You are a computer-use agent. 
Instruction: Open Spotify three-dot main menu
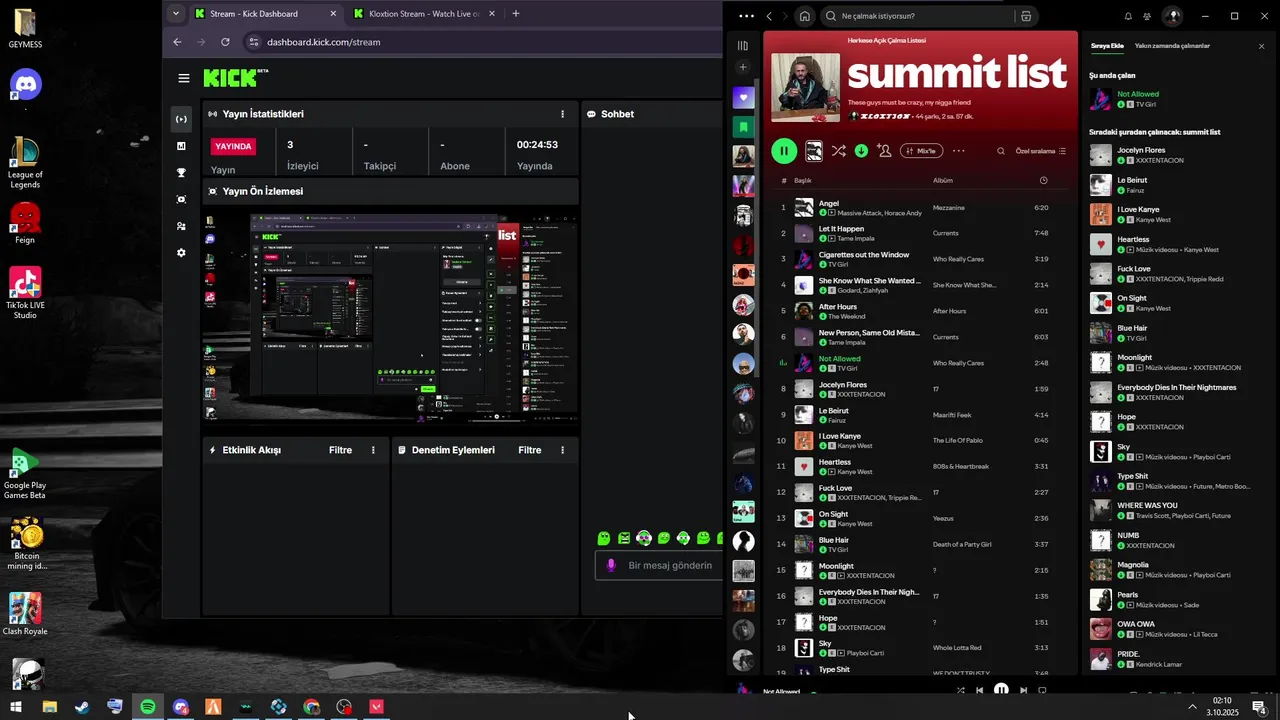pos(746,16)
